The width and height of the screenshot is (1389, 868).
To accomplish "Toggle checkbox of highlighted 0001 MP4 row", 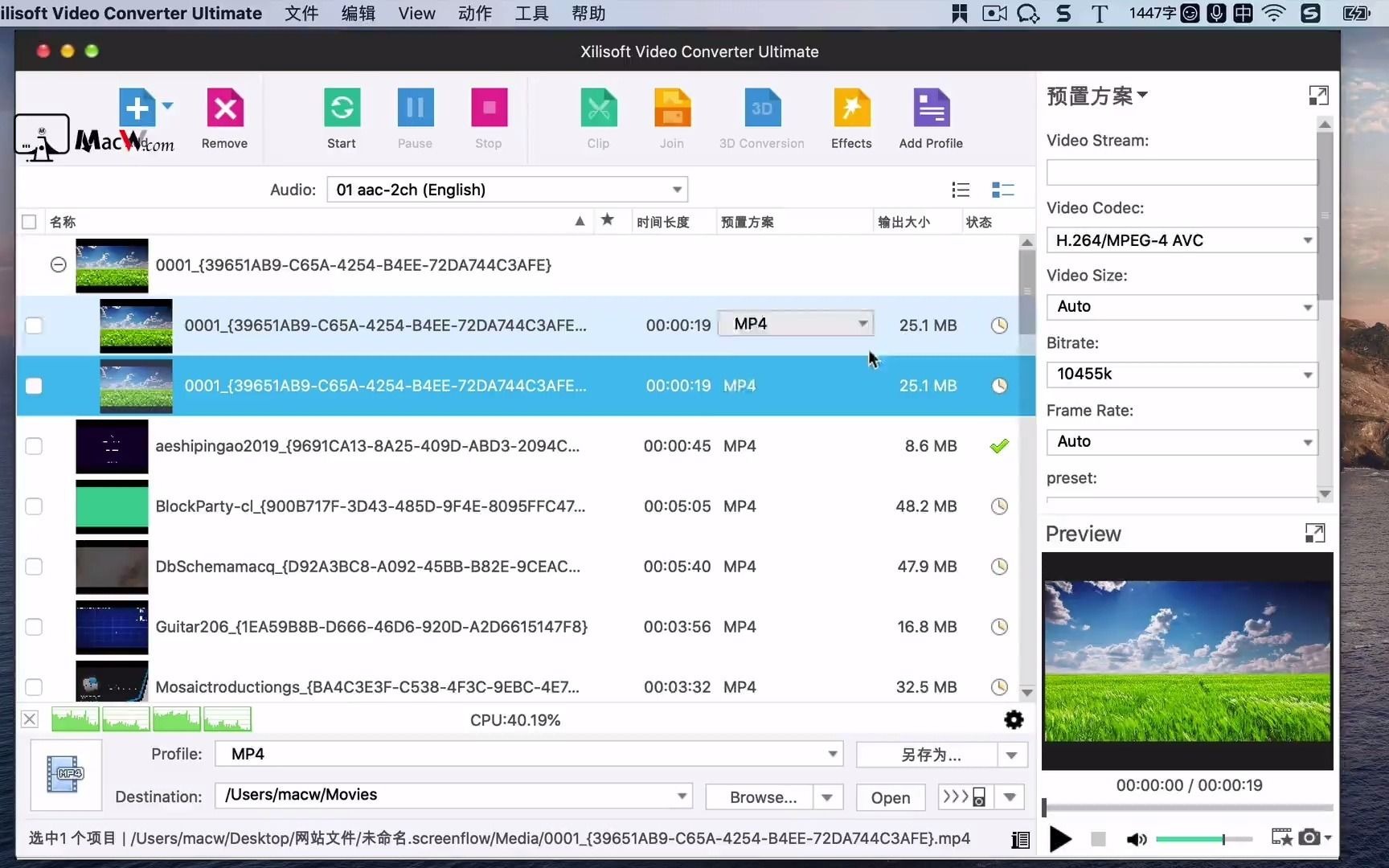I will (x=34, y=386).
